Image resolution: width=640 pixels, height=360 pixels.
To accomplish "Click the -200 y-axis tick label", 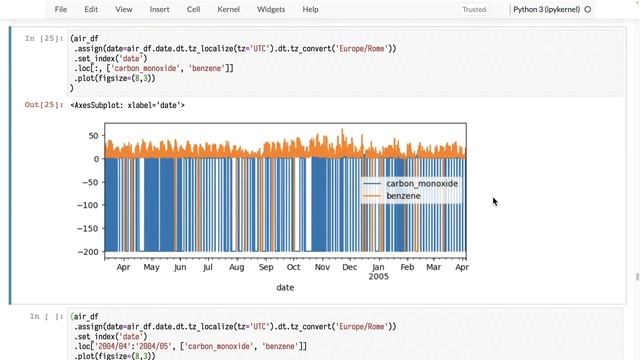I will 88,252.
